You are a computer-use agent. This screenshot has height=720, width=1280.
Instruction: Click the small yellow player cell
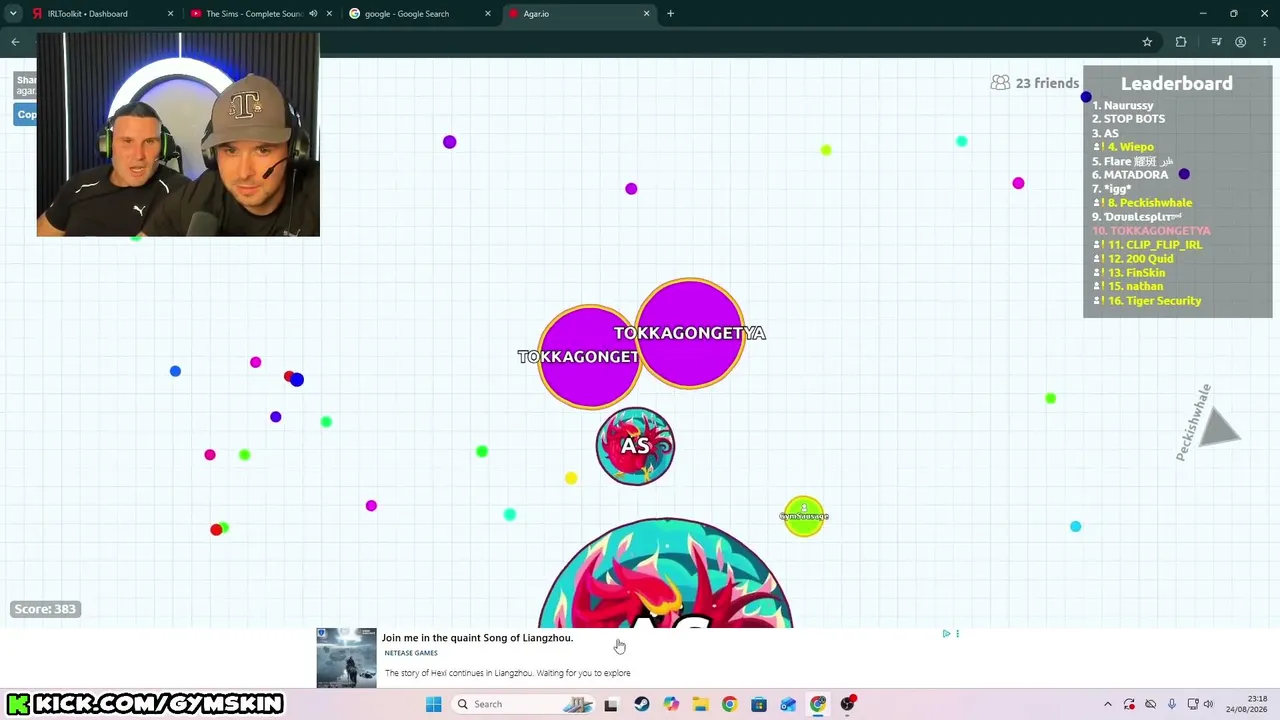click(804, 516)
